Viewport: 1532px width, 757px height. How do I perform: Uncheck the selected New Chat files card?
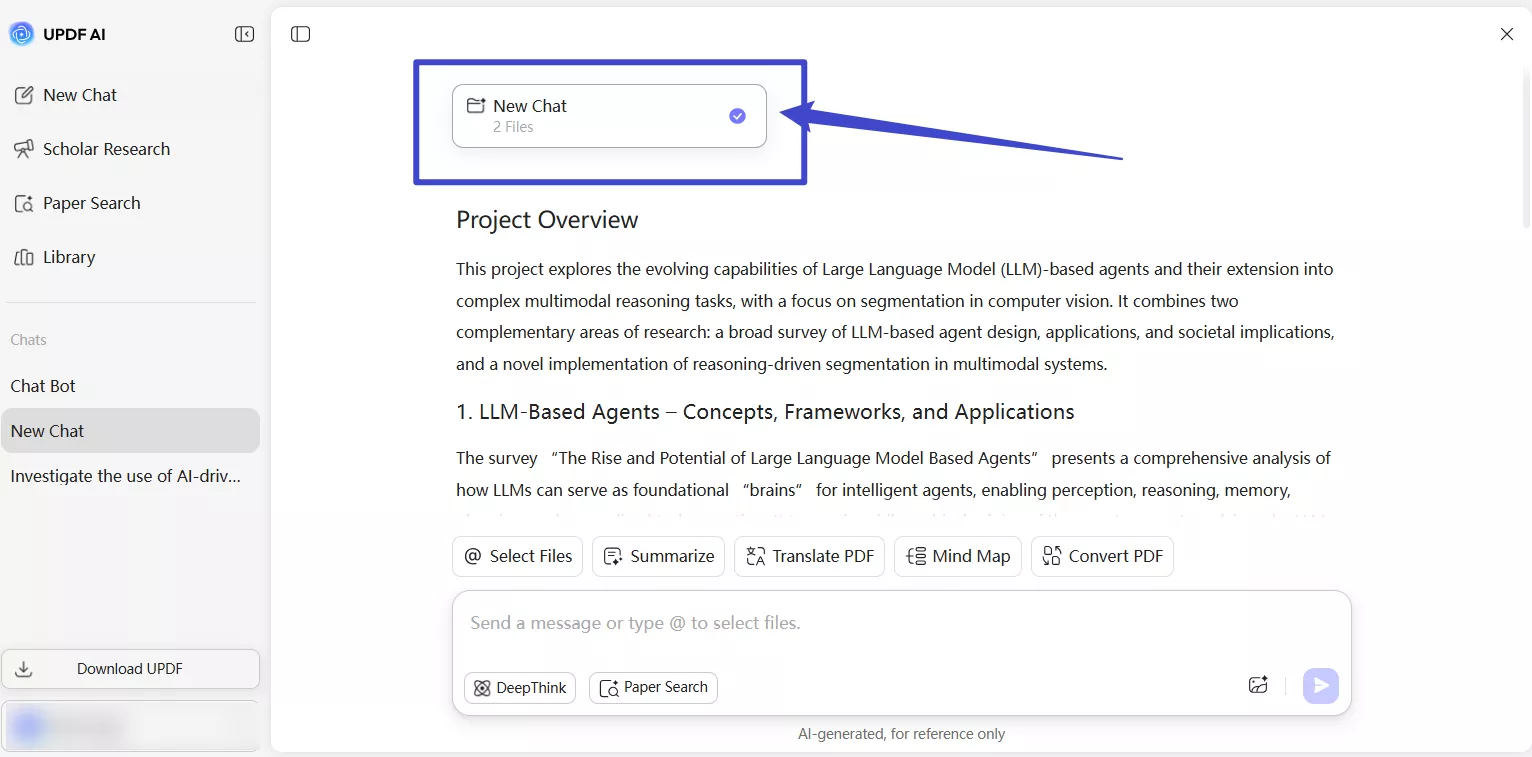(737, 115)
